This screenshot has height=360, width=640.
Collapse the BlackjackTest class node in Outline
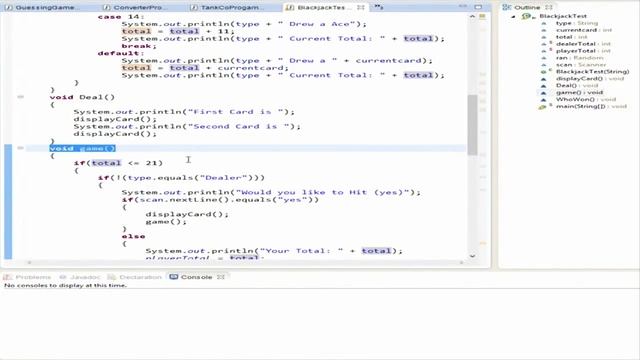point(513,16)
